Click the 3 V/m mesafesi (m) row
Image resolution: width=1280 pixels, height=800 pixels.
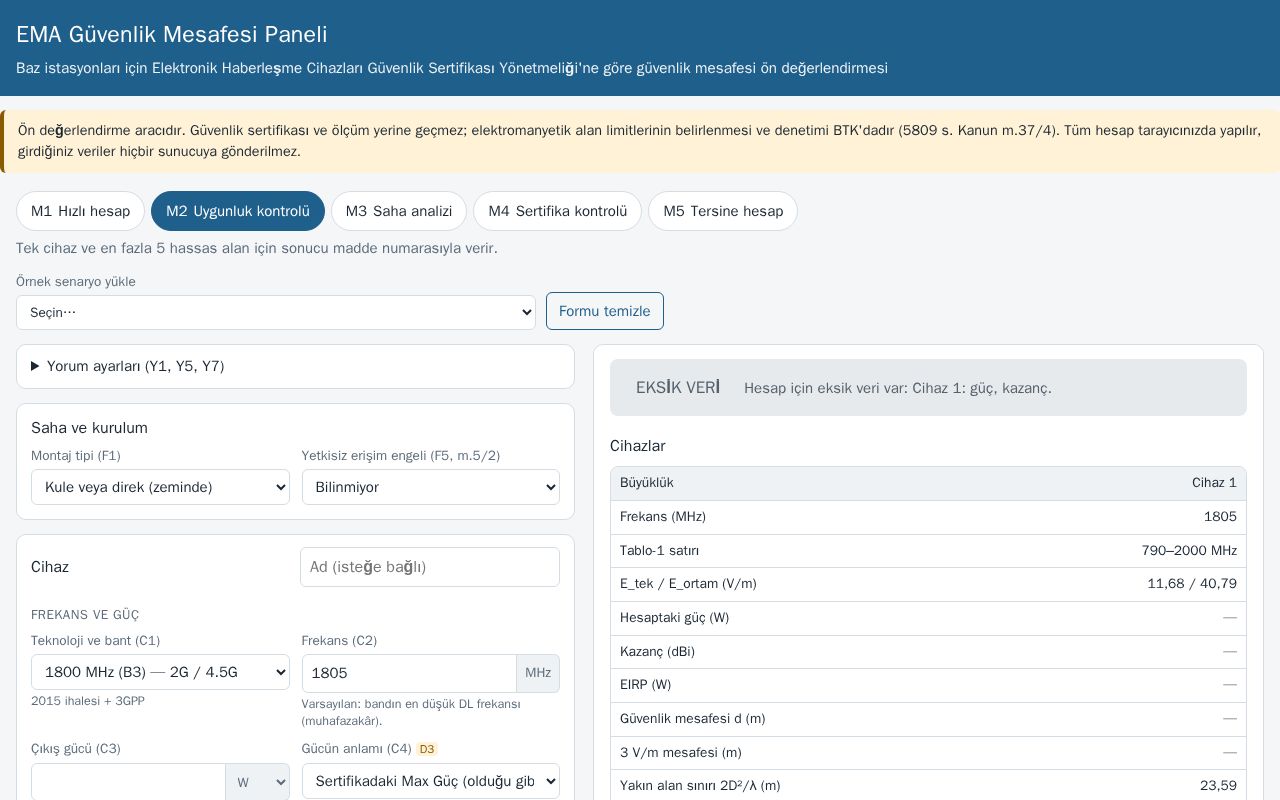(928, 753)
